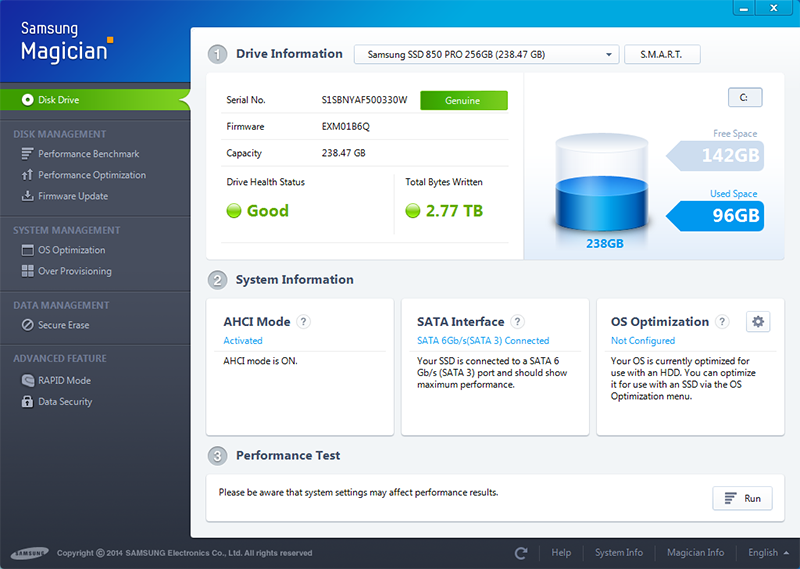The image size is (800, 569).
Task: Run the performance test
Action: coord(742,498)
